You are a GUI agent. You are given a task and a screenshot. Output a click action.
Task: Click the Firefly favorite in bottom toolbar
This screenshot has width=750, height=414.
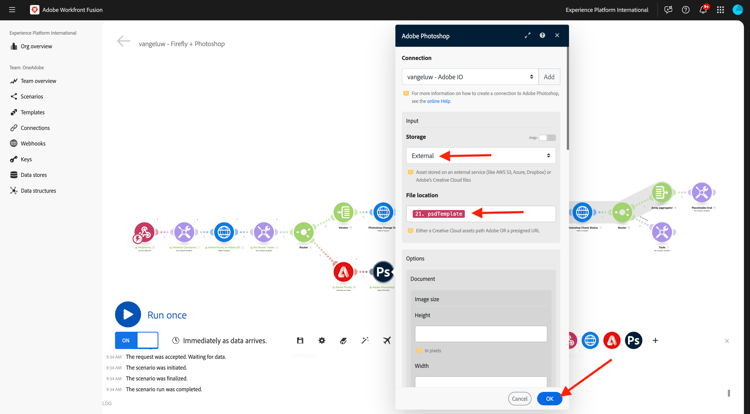[612, 340]
